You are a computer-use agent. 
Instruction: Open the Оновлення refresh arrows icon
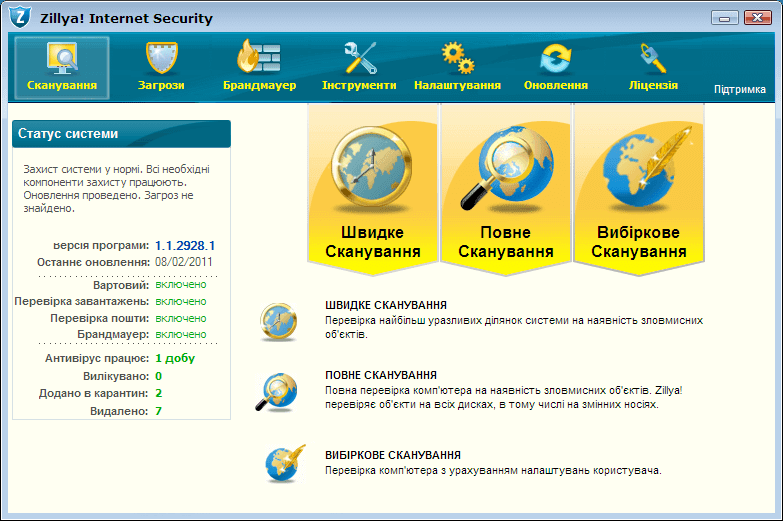[x=555, y=58]
